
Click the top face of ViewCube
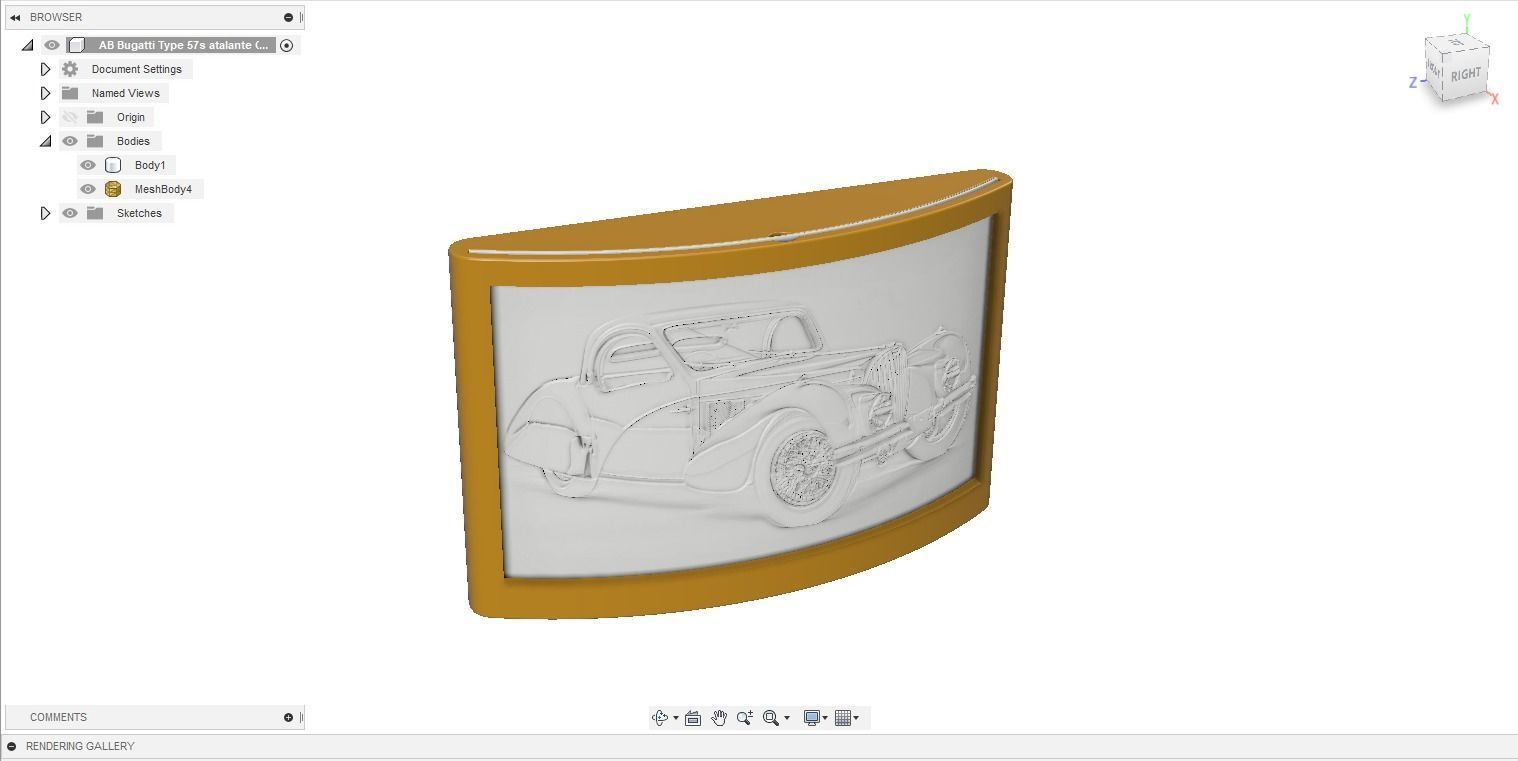1456,43
